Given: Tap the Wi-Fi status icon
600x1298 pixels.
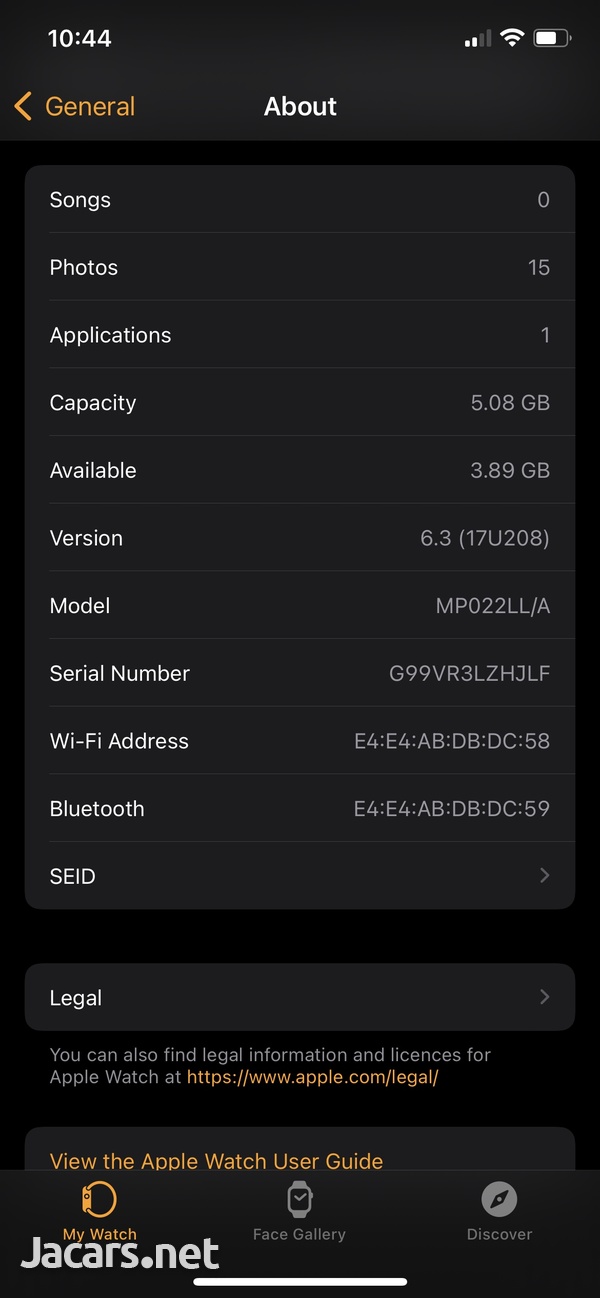Looking at the screenshot, I should (x=512, y=38).
